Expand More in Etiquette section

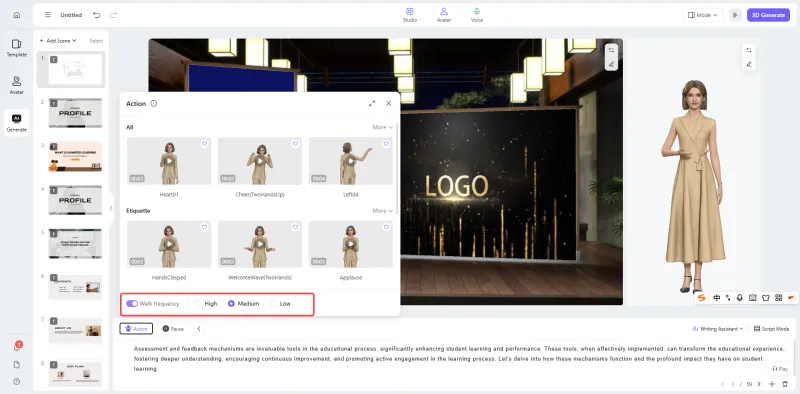click(382, 211)
